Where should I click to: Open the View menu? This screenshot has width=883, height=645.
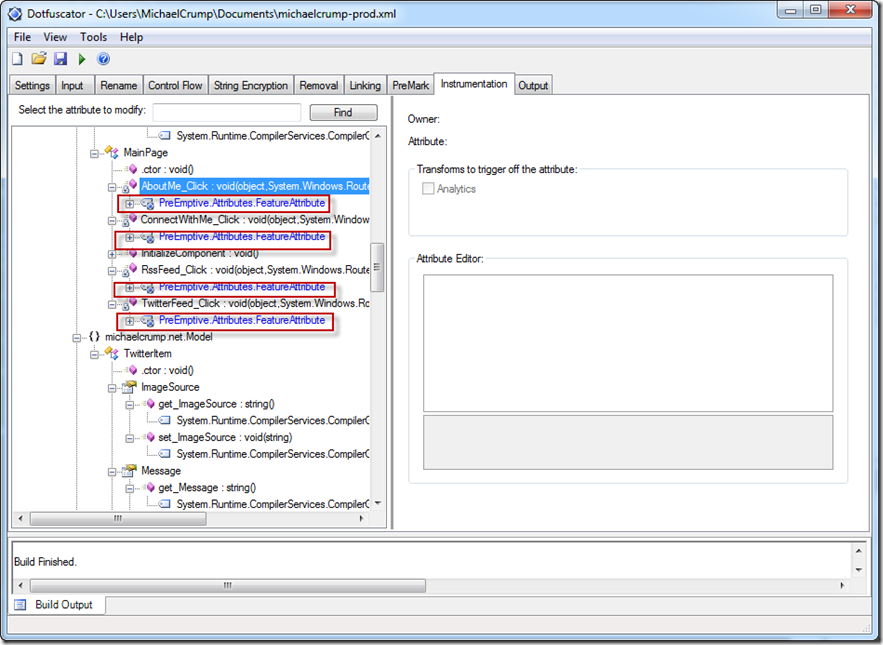click(x=55, y=37)
